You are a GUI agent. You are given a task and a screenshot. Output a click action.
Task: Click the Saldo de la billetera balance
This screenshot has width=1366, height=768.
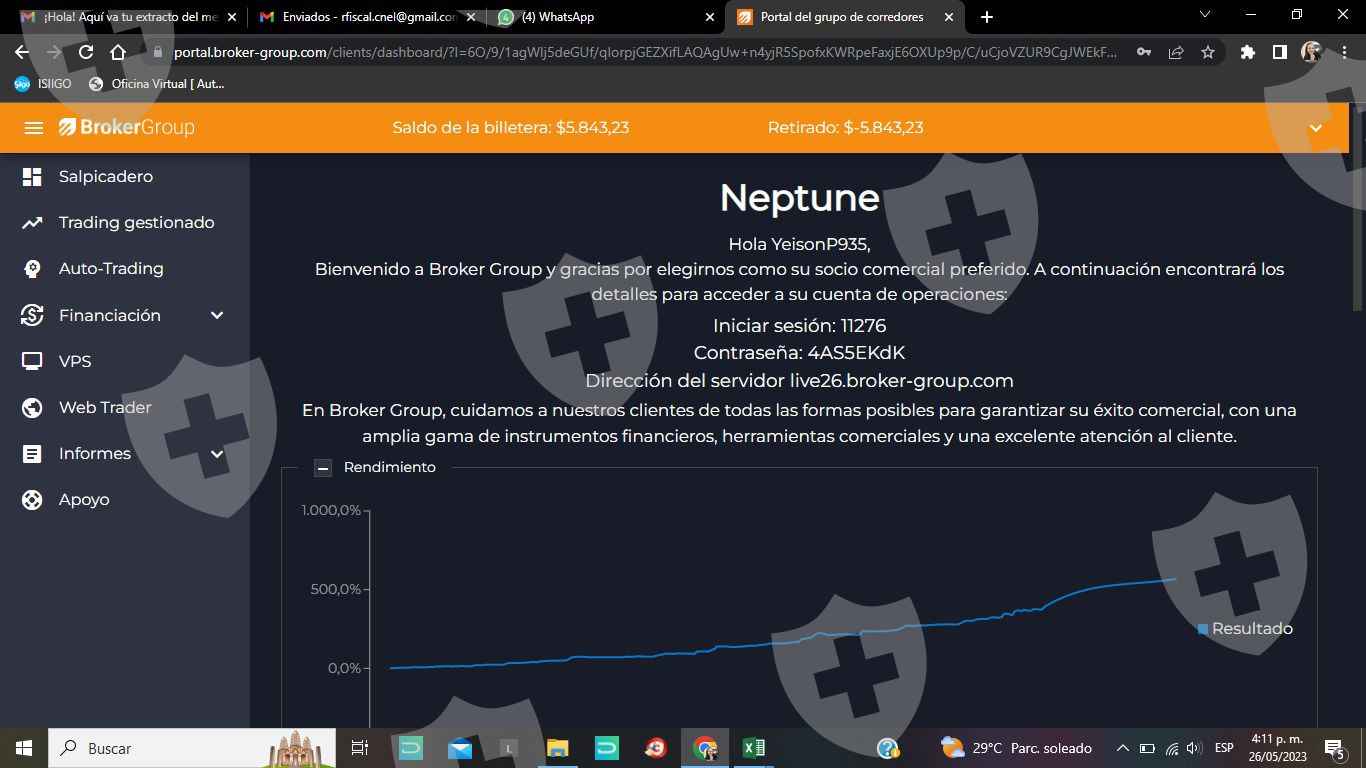click(511, 128)
